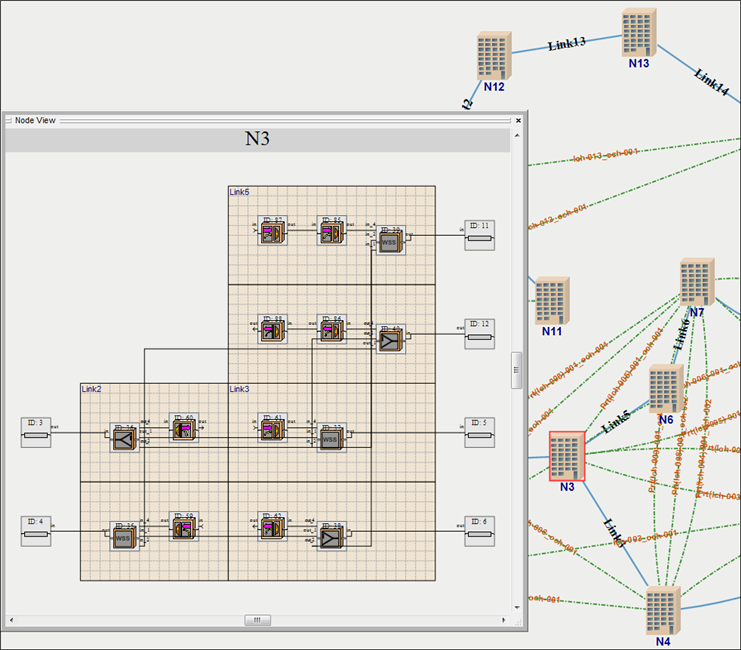Select the splitter block ID 38
Image resolution: width=741 pixels, height=650 pixels.
click(x=331, y=537)
